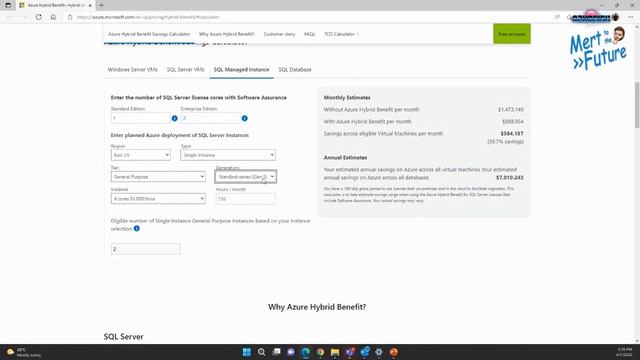Open the Windows Start menu
The height and width of the screenshot is (360, 640).
tap(247, 352)
